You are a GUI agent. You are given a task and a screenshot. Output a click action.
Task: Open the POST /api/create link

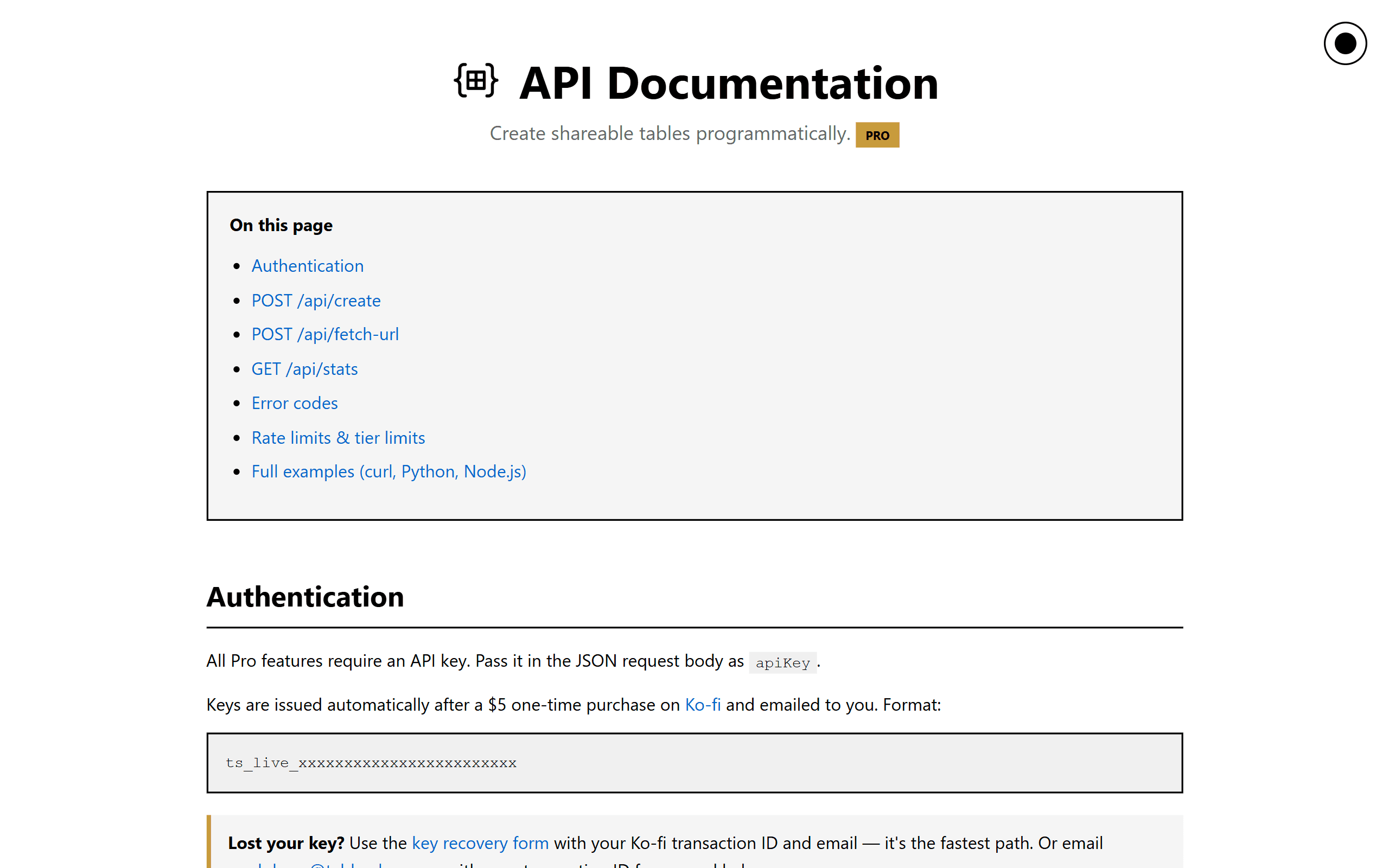316,300
